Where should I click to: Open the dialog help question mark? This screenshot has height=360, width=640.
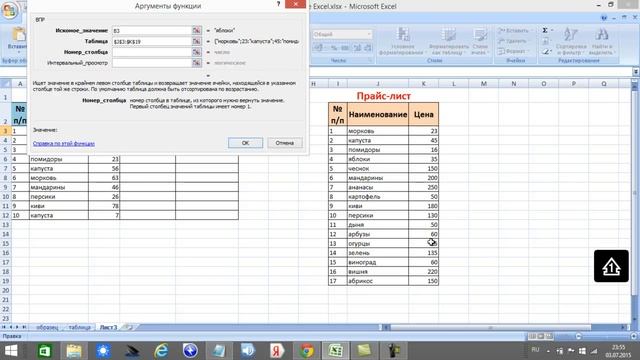[278, 4]
